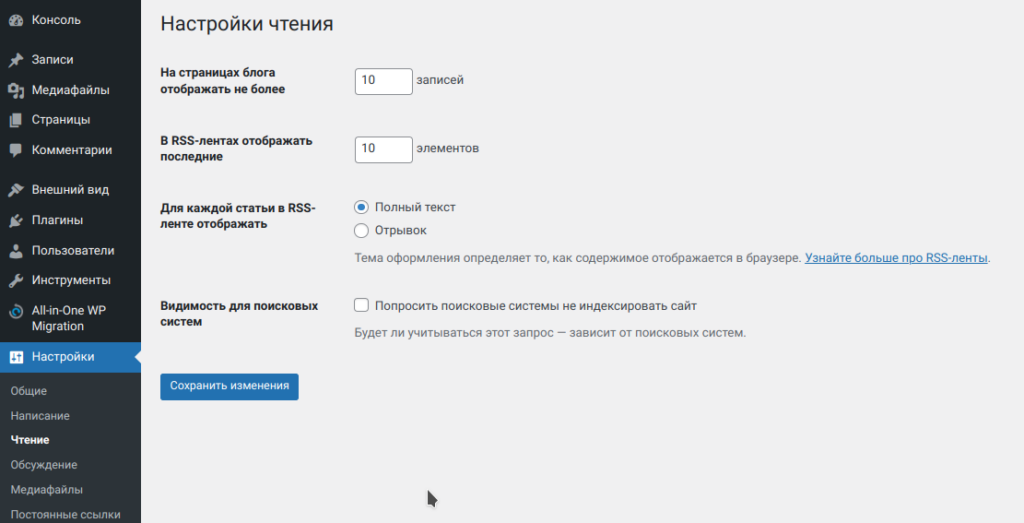The image size is (1024, 523).
Task: Click the All-in-One WP Migration icon
Action: click(16, 311)
